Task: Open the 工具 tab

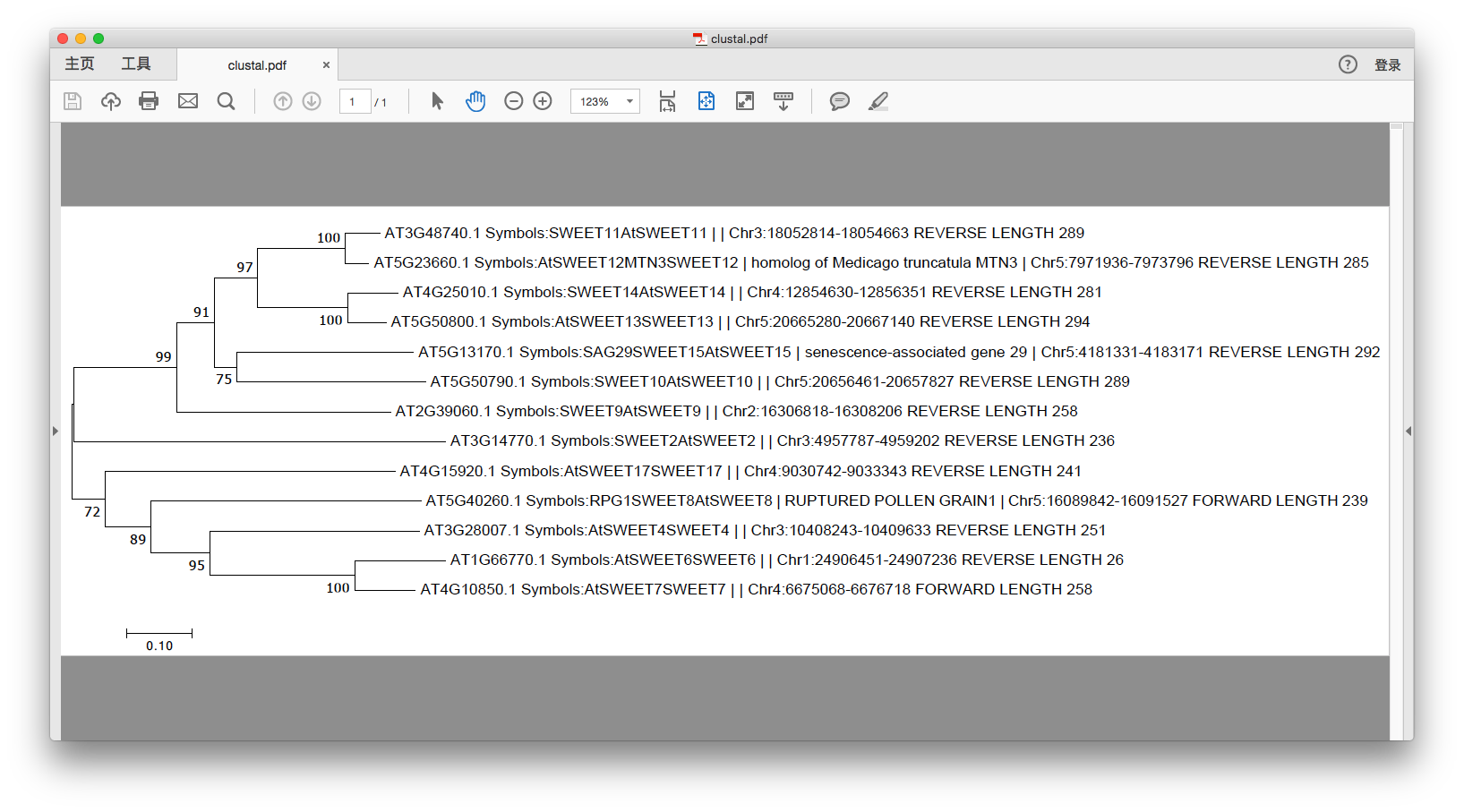Action: click(x=136, y=64)
